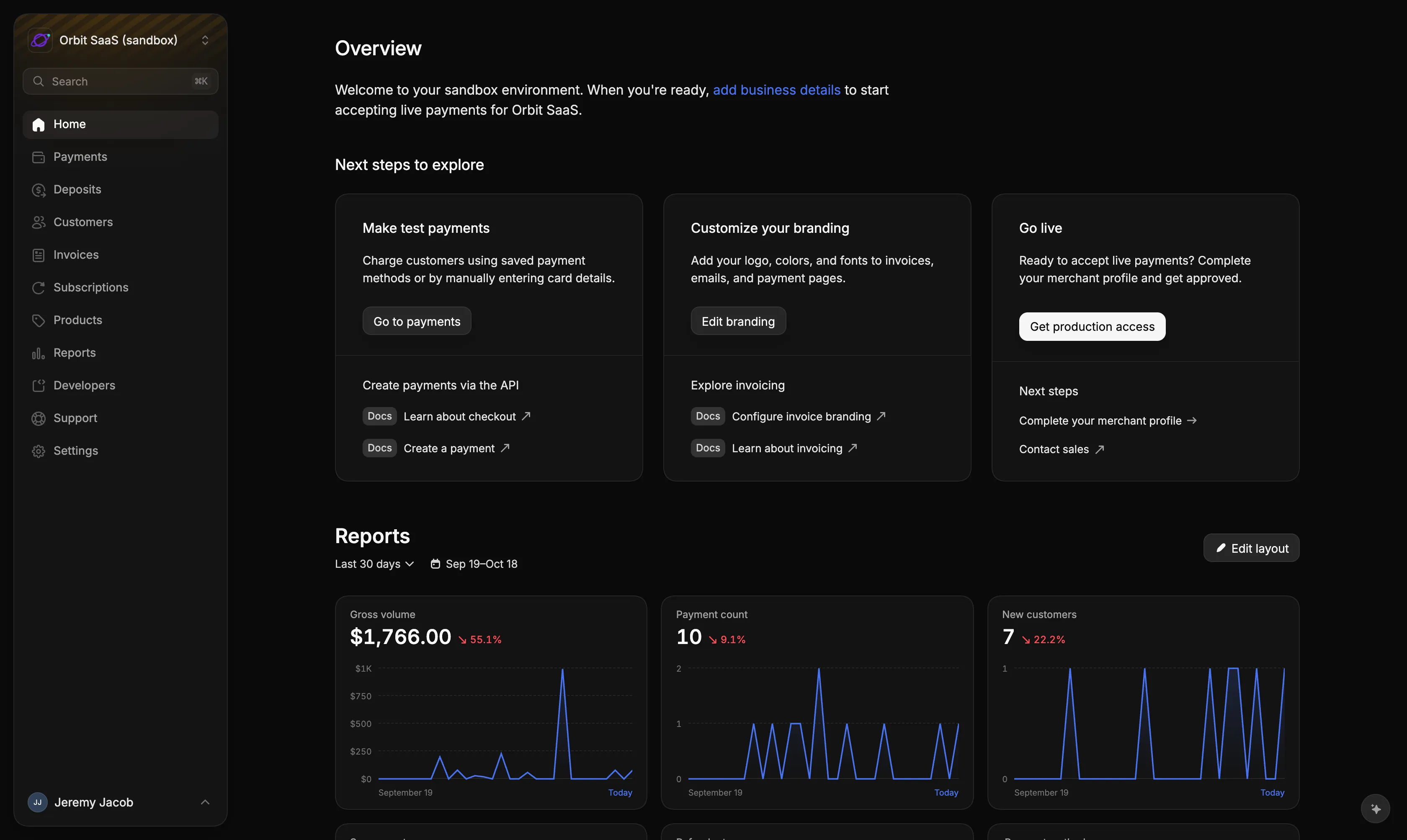Viewport: 1407px width, 840px height.
Task: Click the external arrow after Learn about checkout
Action: [526, 416]
